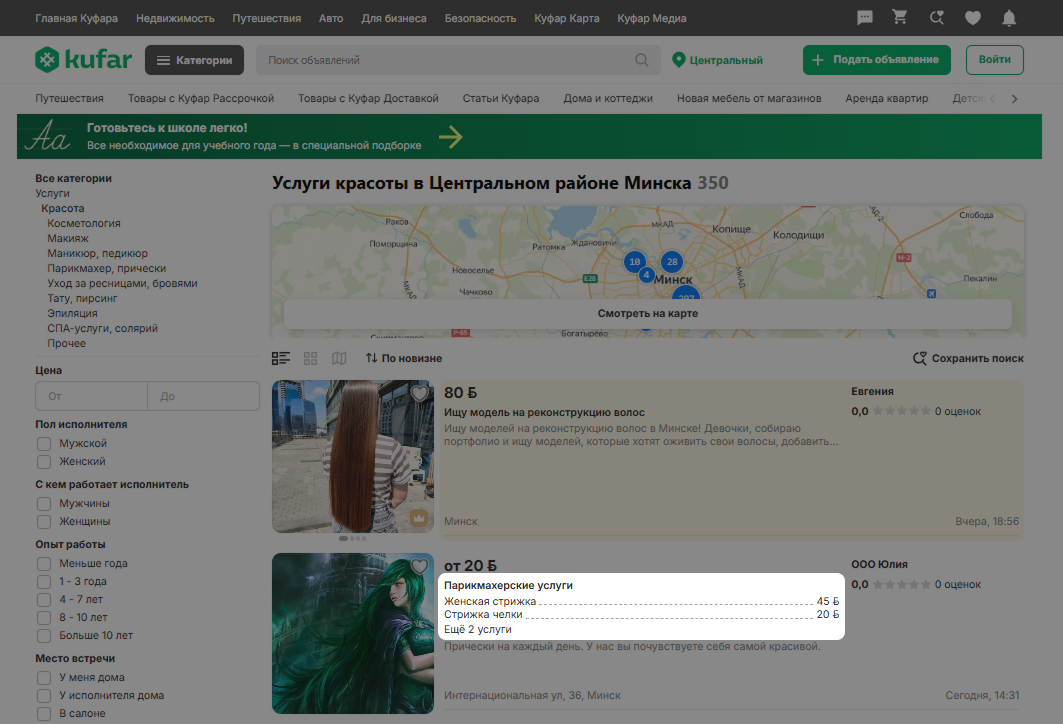Switch to list view icon
Image resolution: width=1063 pixels, height=724 pixels.
click(281, 358)
